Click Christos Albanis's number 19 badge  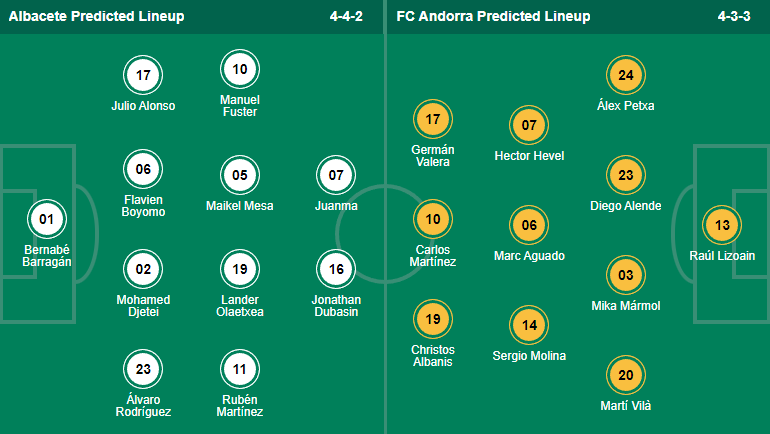click(x=433, y=320)
